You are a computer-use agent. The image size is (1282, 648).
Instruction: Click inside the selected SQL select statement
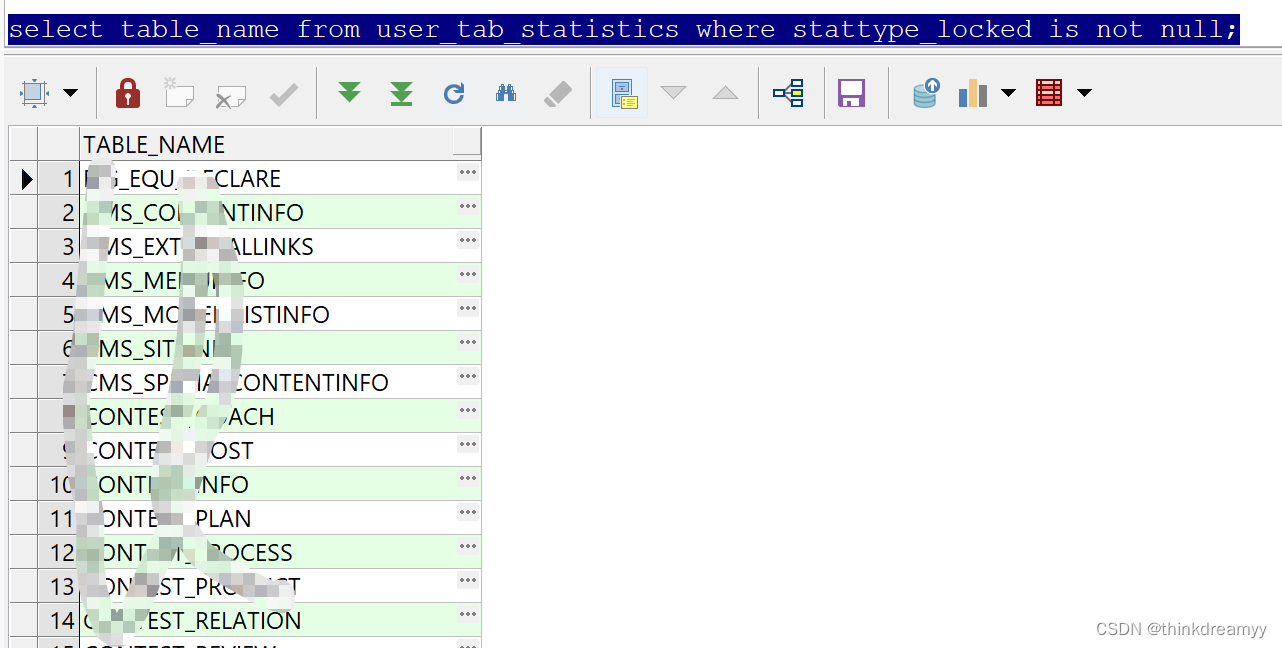tap(623, 29)
